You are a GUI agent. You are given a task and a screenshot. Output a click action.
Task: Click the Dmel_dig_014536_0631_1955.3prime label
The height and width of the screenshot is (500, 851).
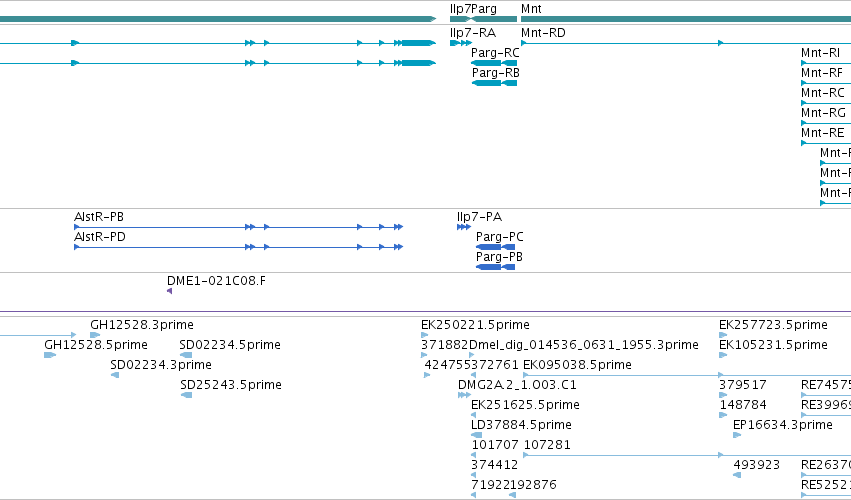[x=583, y=345]
